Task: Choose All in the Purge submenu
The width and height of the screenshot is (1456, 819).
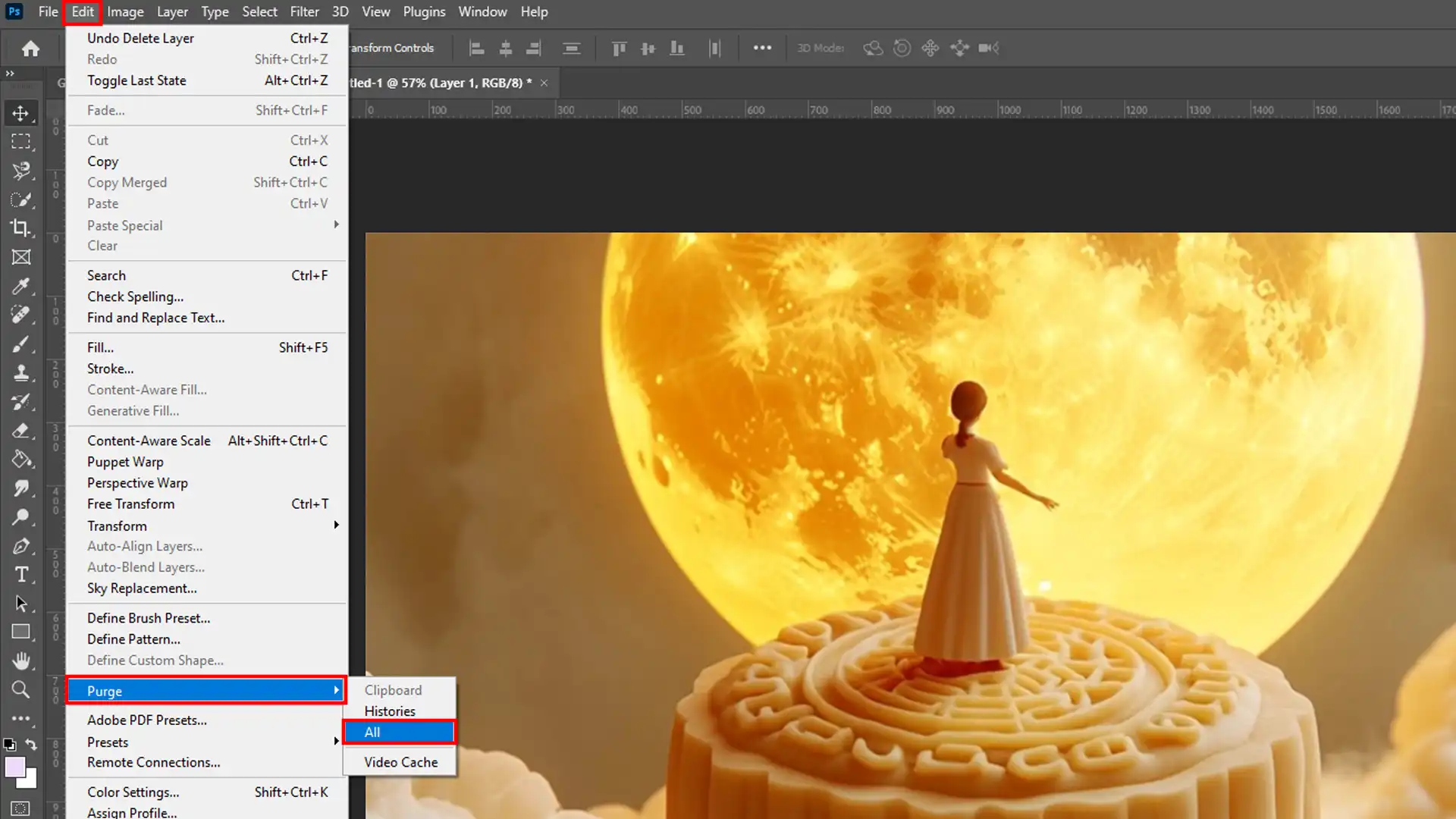Action: 400,732
